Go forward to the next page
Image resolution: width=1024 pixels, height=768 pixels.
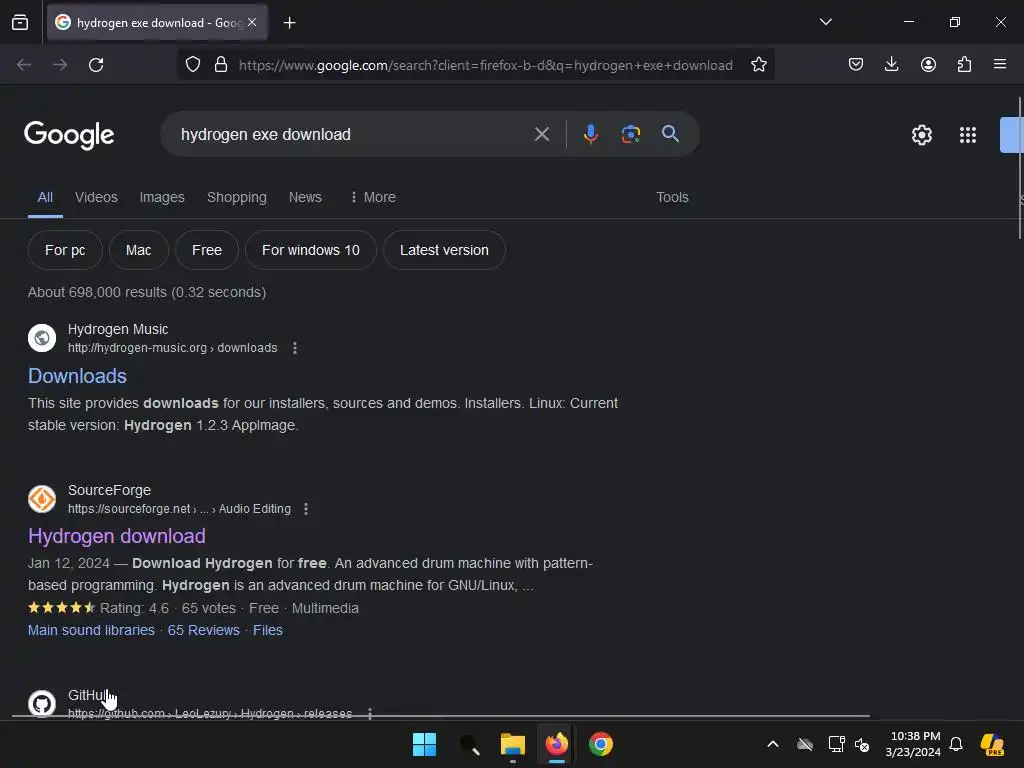(60, 65)
